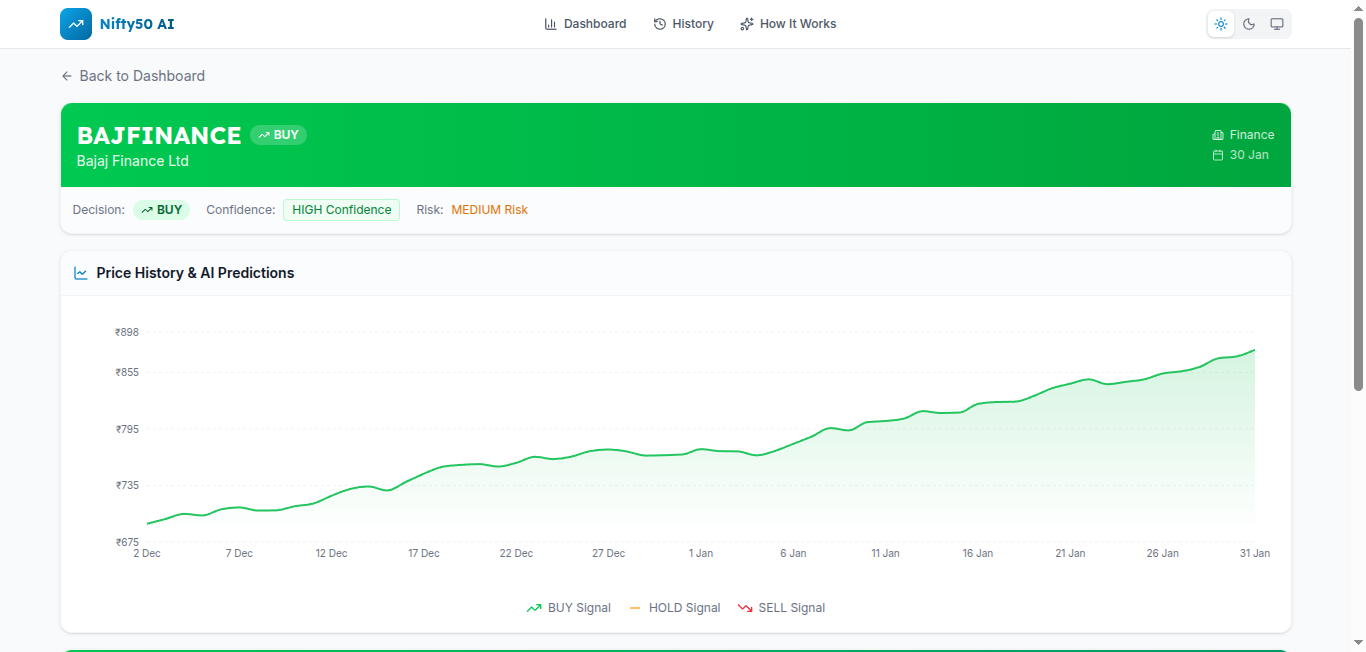Click the MEDIUM Risk label
Screen dimensions: 1366x652
coord(489,210)
